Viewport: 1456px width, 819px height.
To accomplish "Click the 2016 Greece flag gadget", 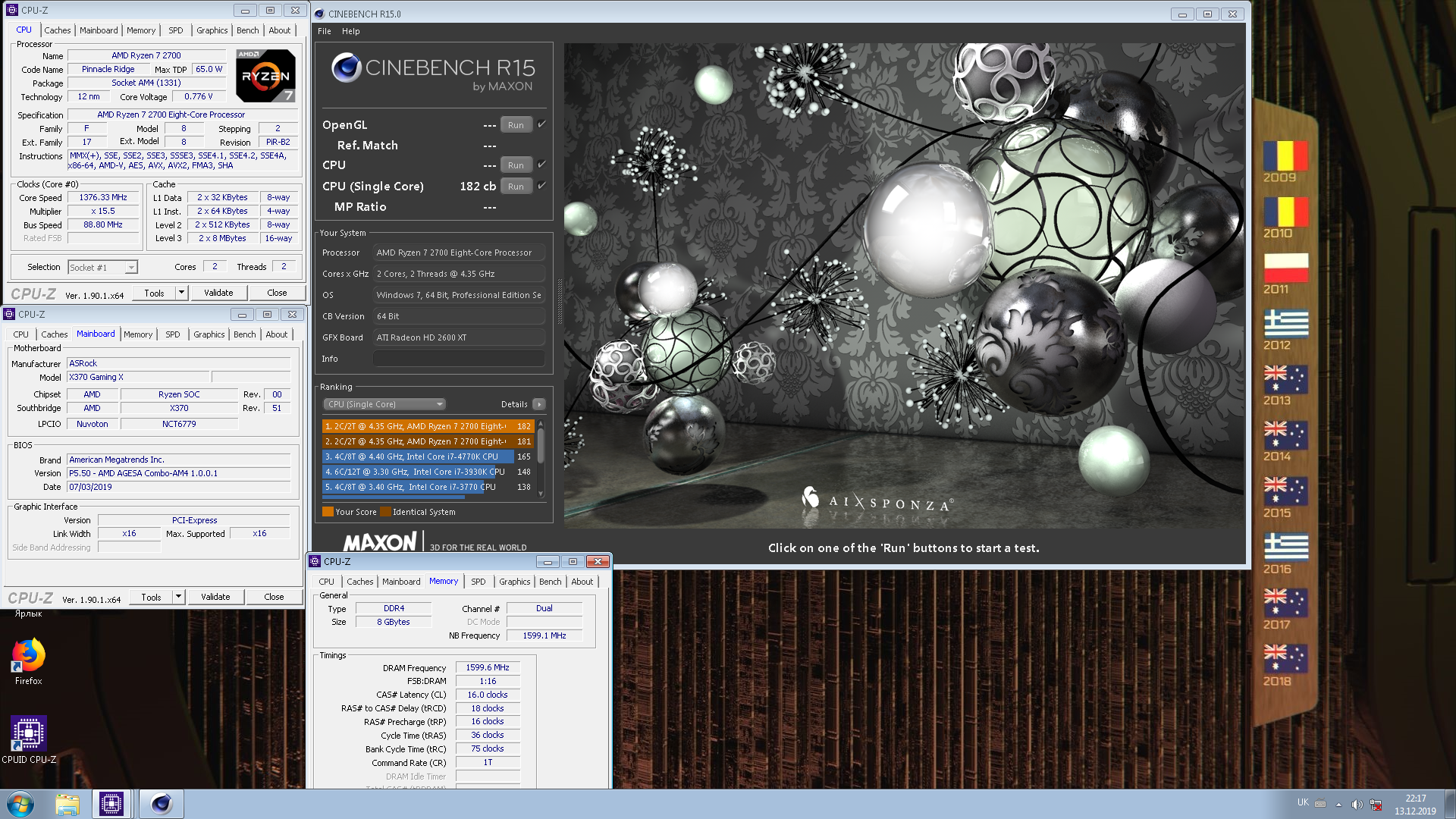I will tap(1285, 548).
